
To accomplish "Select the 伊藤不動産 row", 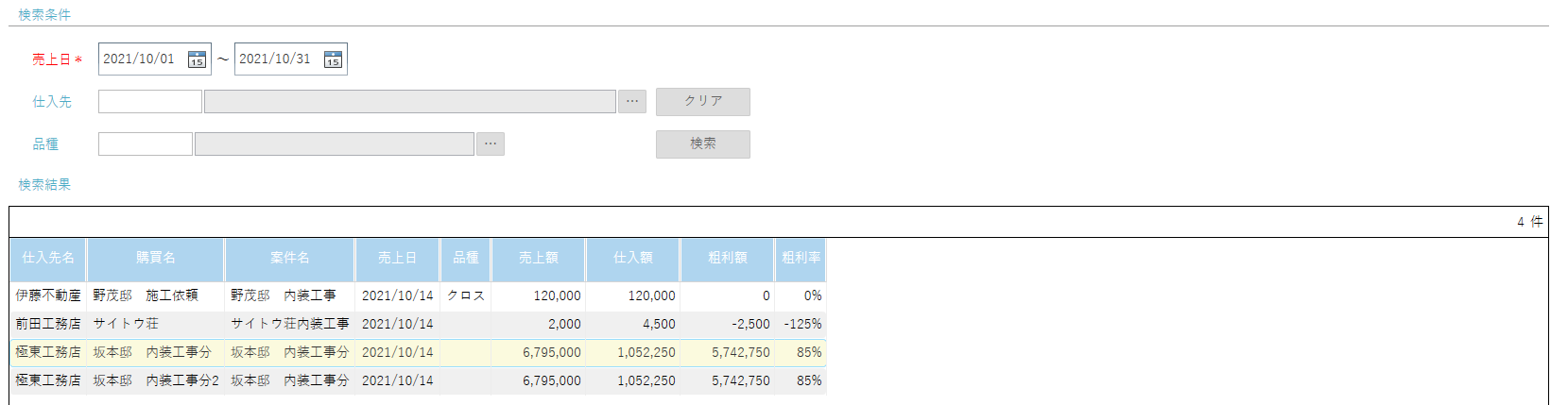I will coord(48,295).
